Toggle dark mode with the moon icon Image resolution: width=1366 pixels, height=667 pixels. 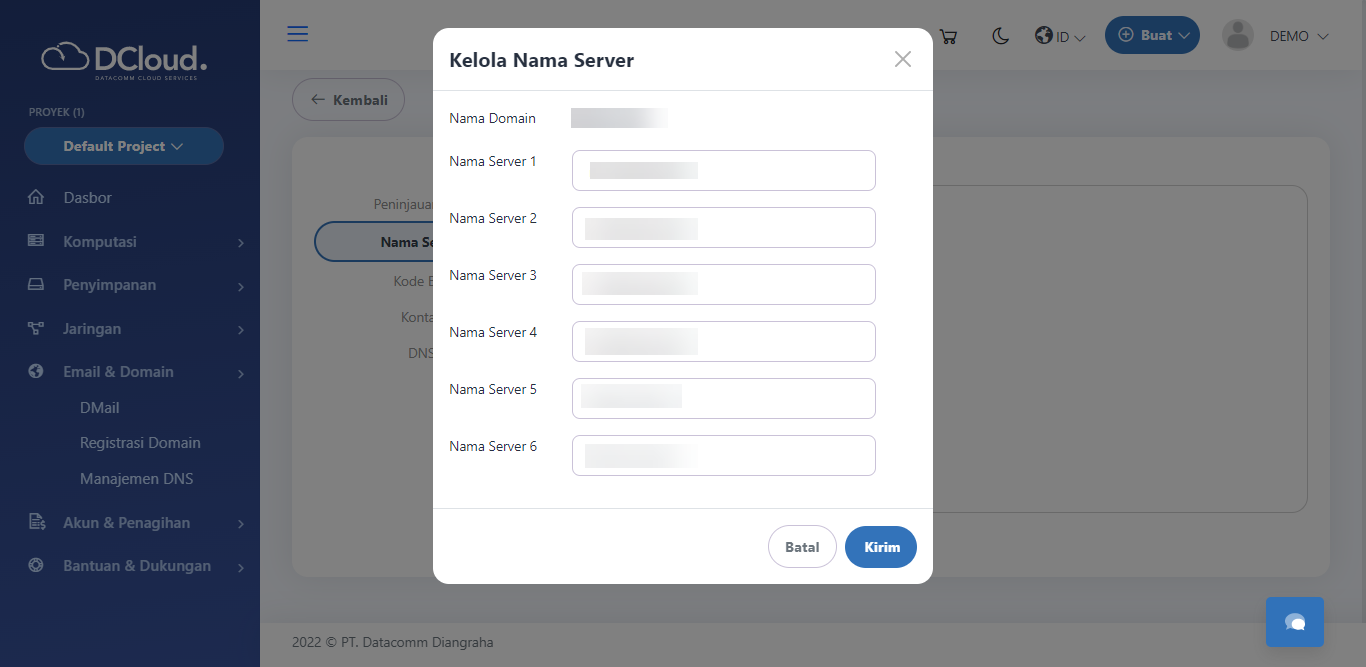pos(1000,35)
